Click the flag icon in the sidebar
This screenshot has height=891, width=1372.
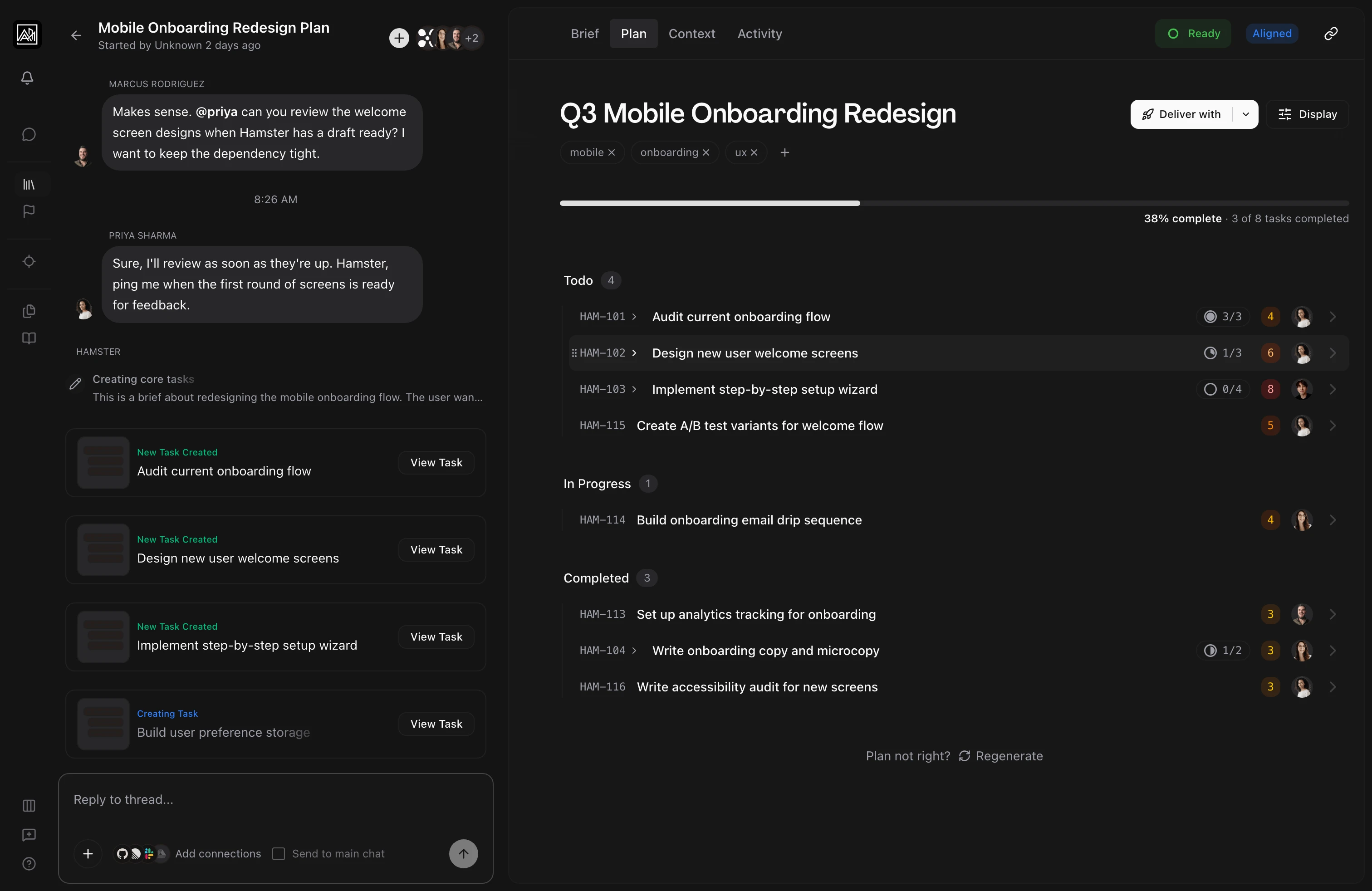click(28, 211)
